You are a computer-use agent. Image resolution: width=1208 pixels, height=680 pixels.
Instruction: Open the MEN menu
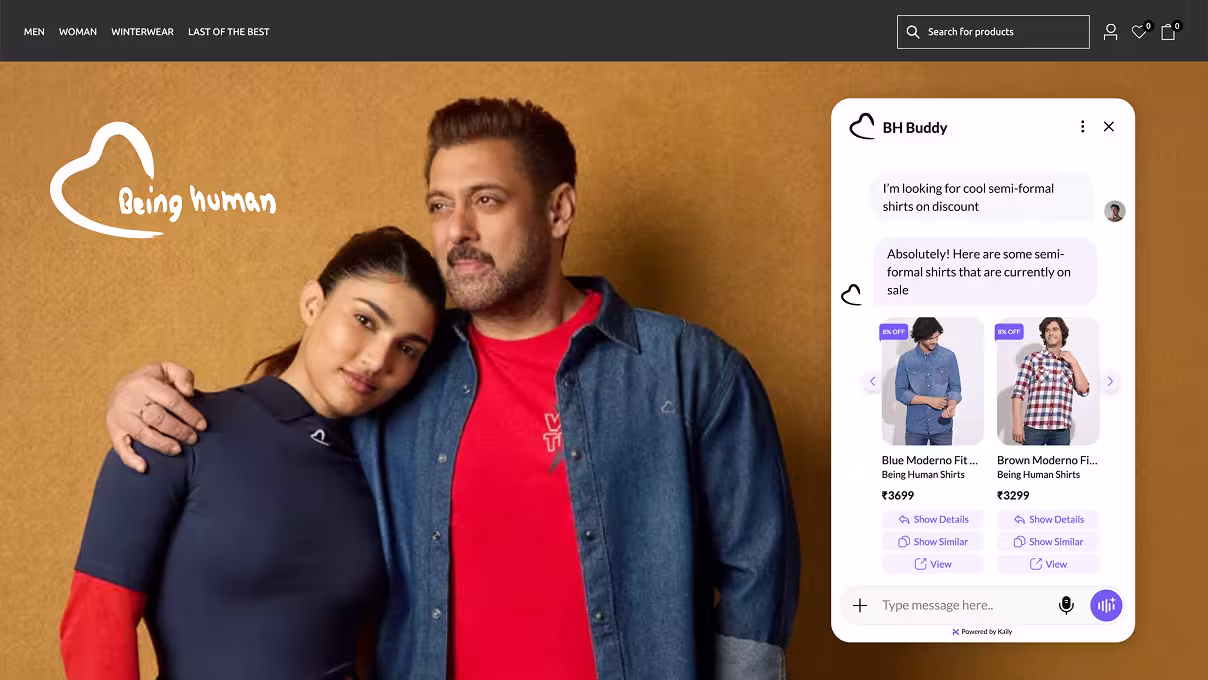[34, 32]
